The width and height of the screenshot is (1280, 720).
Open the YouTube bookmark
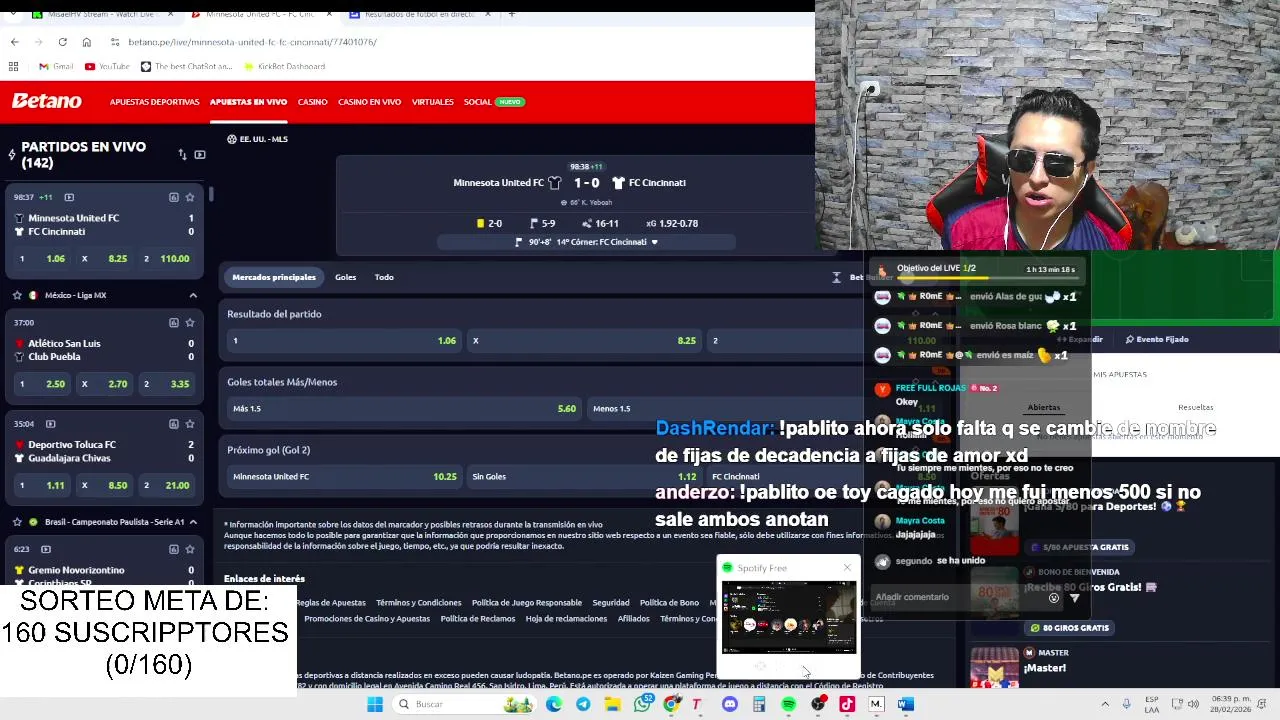[x=107, y=66]
